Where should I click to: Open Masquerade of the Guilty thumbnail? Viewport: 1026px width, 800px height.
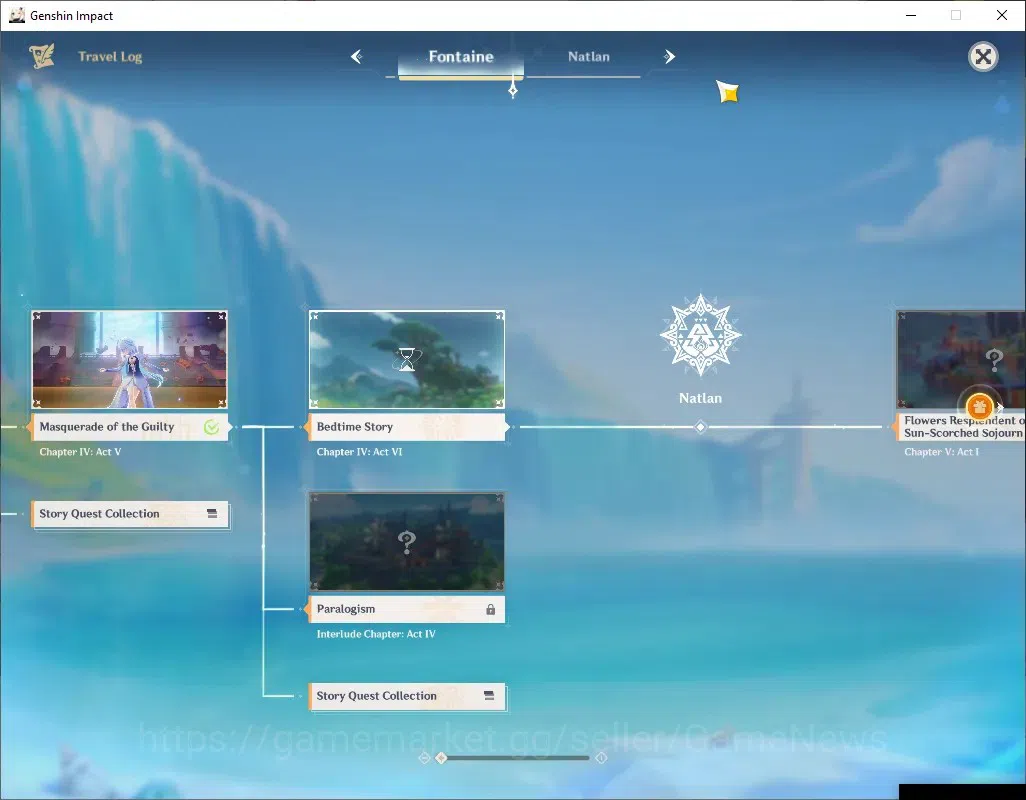(130, 360)
